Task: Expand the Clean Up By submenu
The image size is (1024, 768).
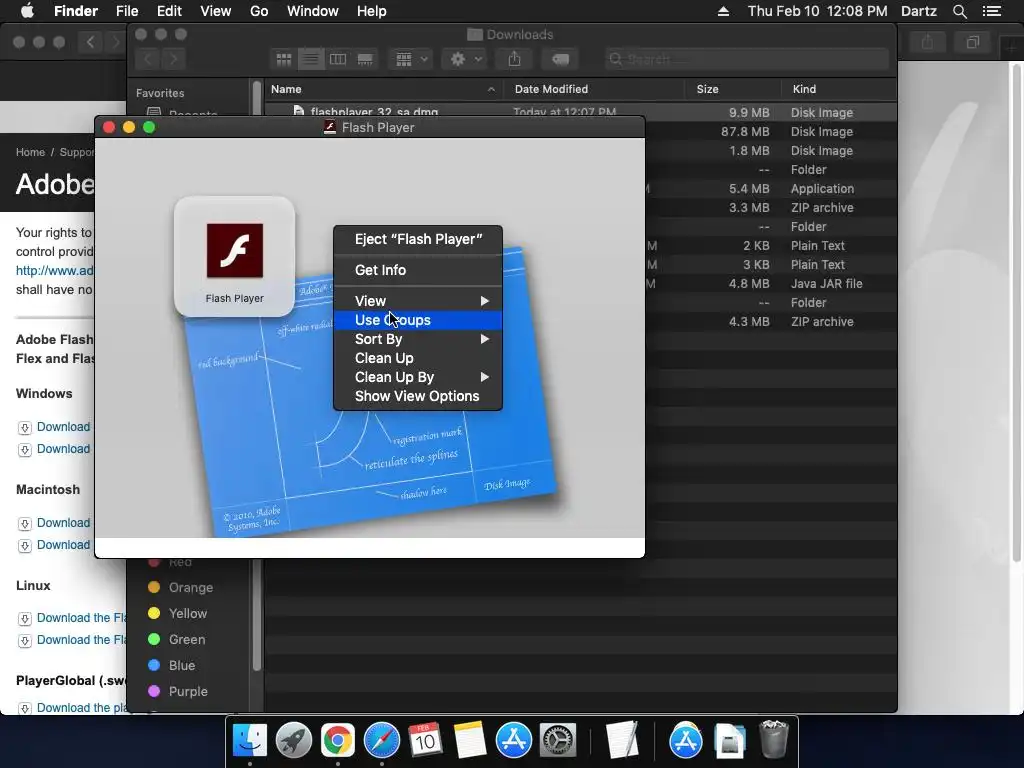Action: pos(418,377)
